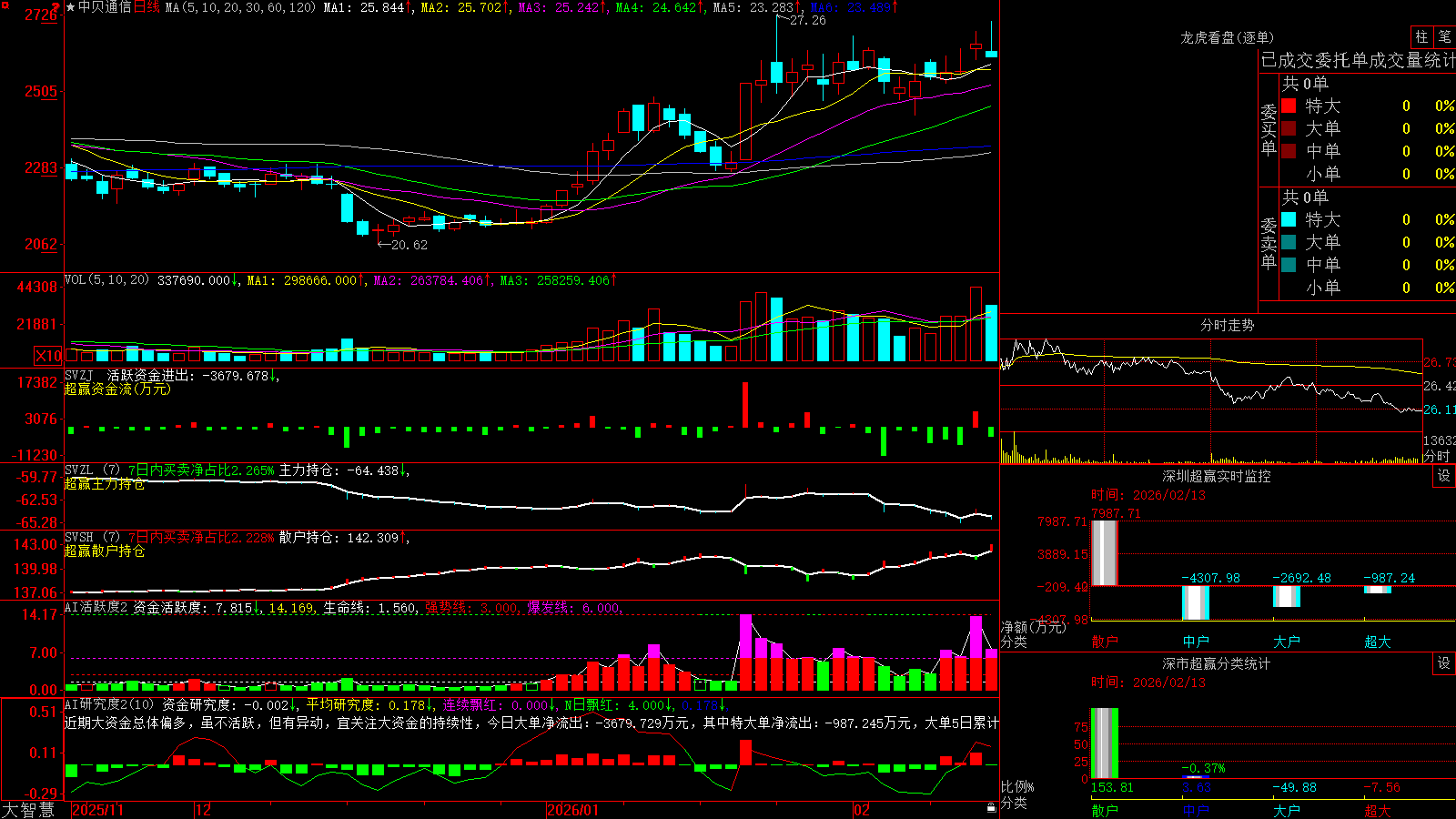
Task: Open 设 settings for 深圳超赢实时监控
Action: tap(1443, 476)
